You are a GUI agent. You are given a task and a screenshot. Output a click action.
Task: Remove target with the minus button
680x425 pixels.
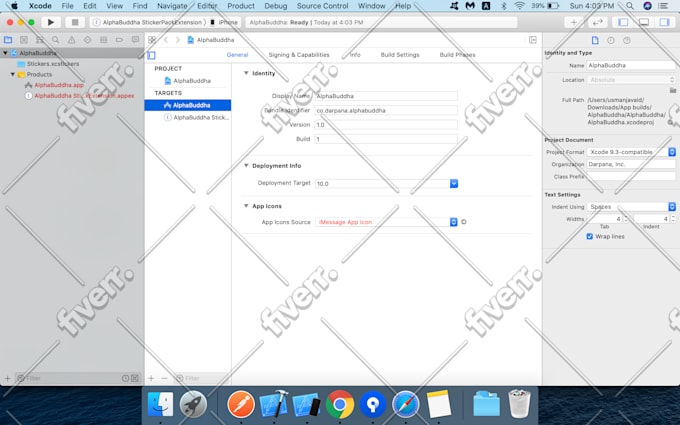(164, 378)
